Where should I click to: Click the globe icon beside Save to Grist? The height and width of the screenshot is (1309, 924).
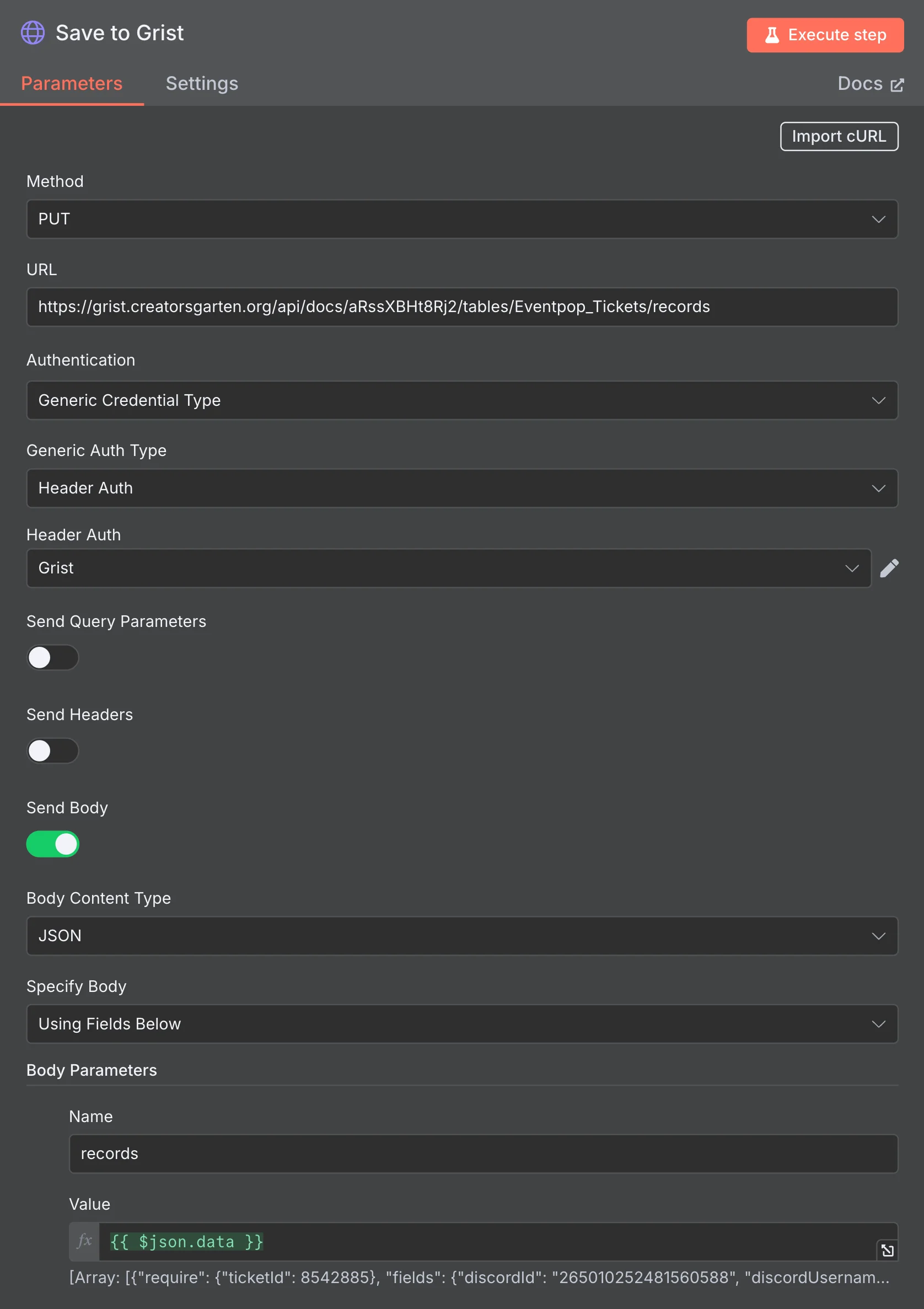33,33
